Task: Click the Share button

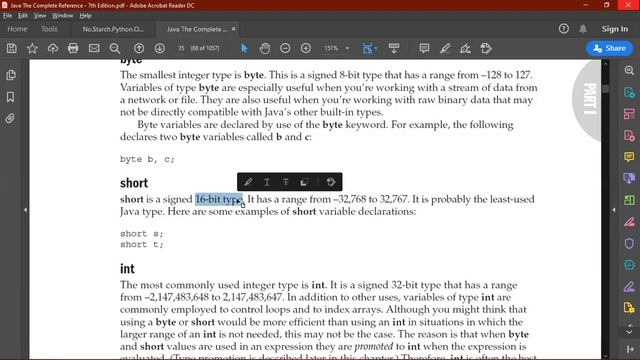Action: [609, 48]
